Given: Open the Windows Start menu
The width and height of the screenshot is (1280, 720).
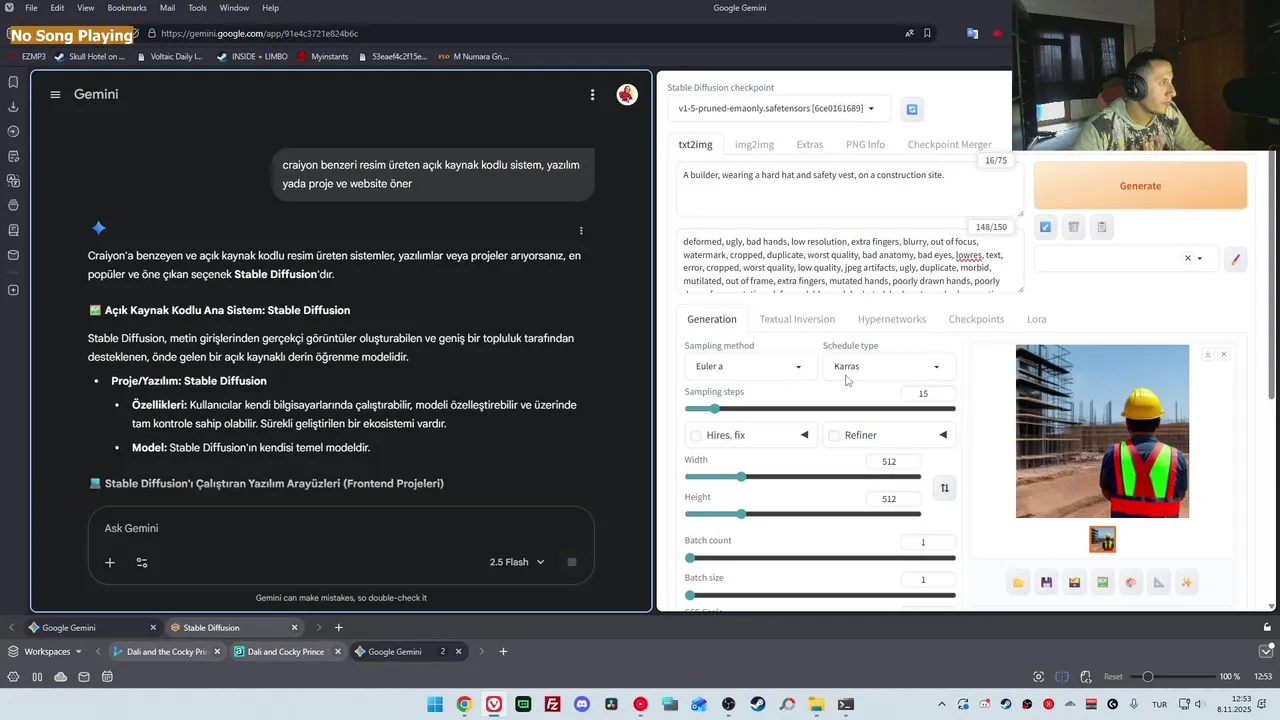Looking at the screenshot, I should coord(435,704).
